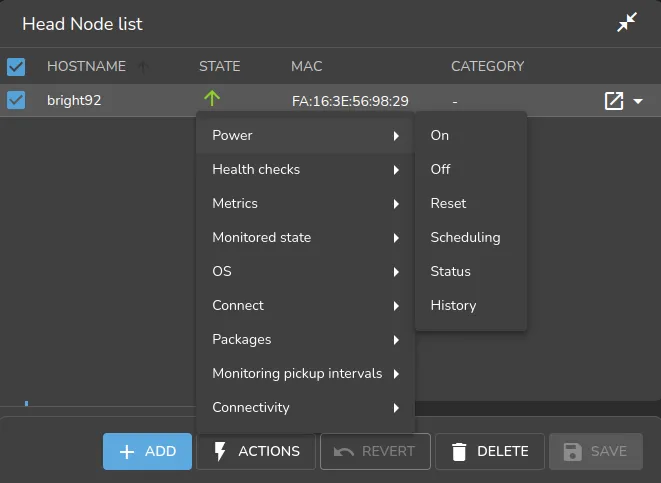Select Connectivity menu entry

[x=305, y=408]
